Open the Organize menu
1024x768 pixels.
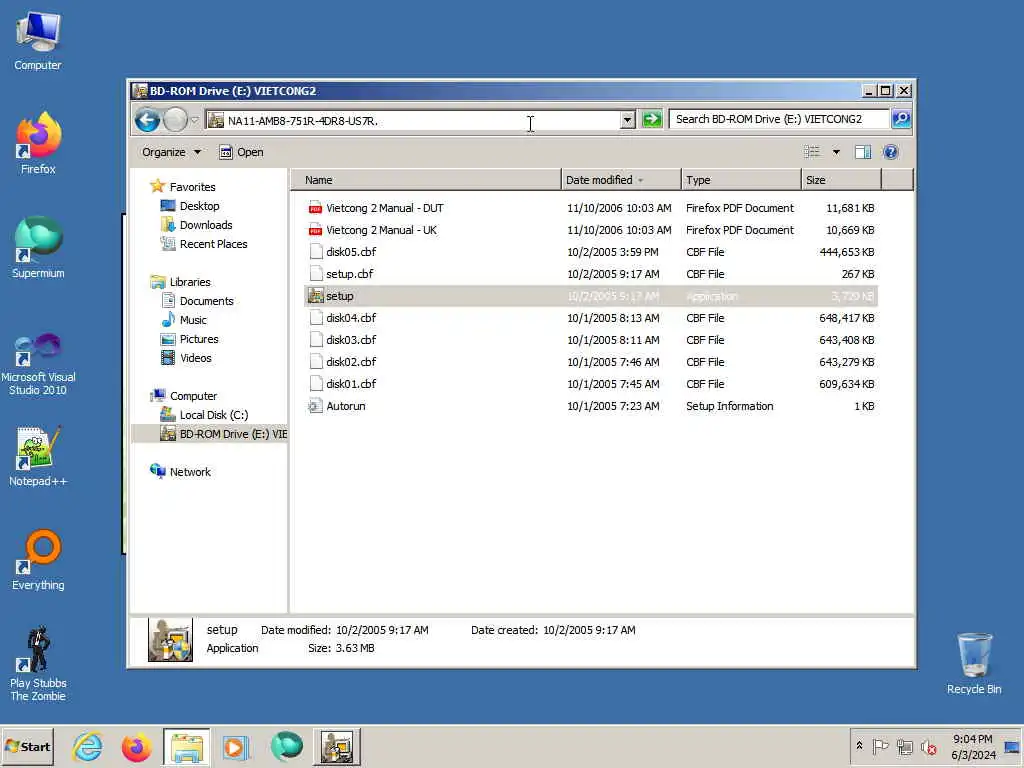point(171,152)
